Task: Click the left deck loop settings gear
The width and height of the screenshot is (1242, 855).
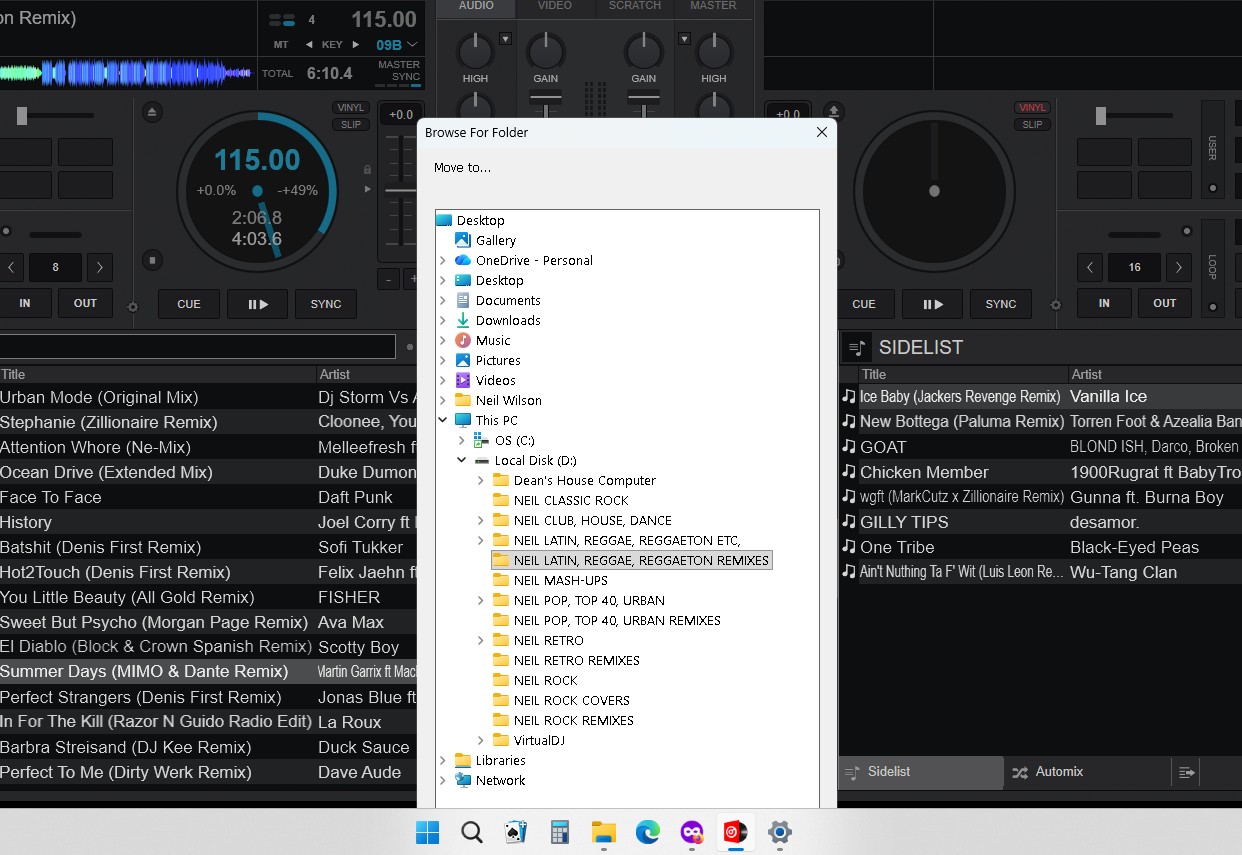Action: [133, 307]
